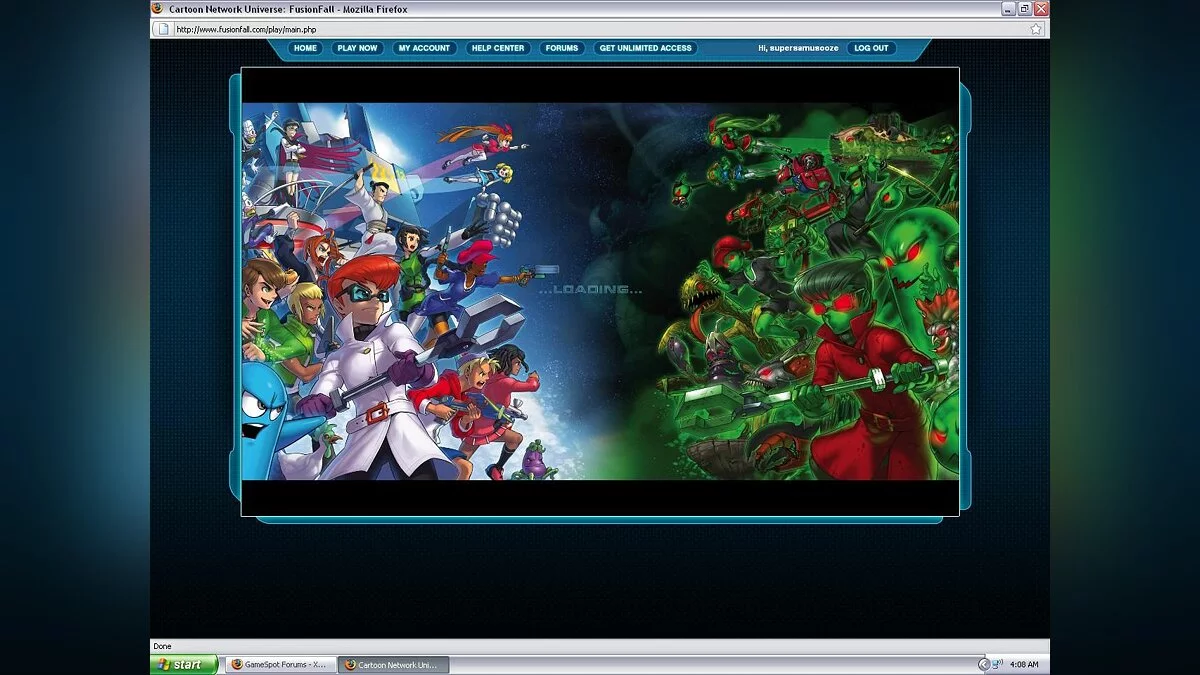This screenshot has width=1200, height=675.
Task: Close the Firefox window
Action: click(x=1041, y=9)
